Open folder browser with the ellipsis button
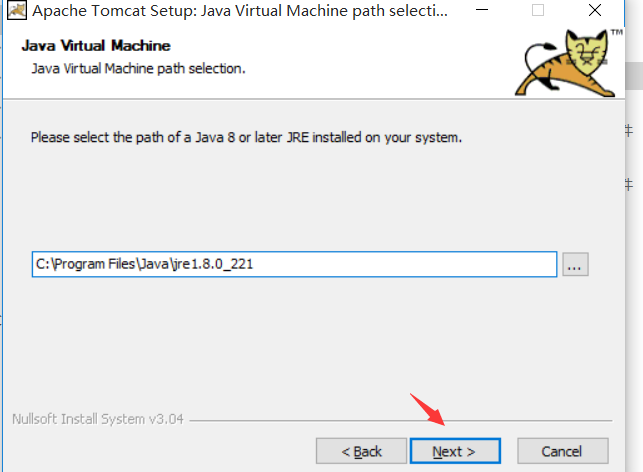This screenshot has height=472, width=643. pos(575,264)
